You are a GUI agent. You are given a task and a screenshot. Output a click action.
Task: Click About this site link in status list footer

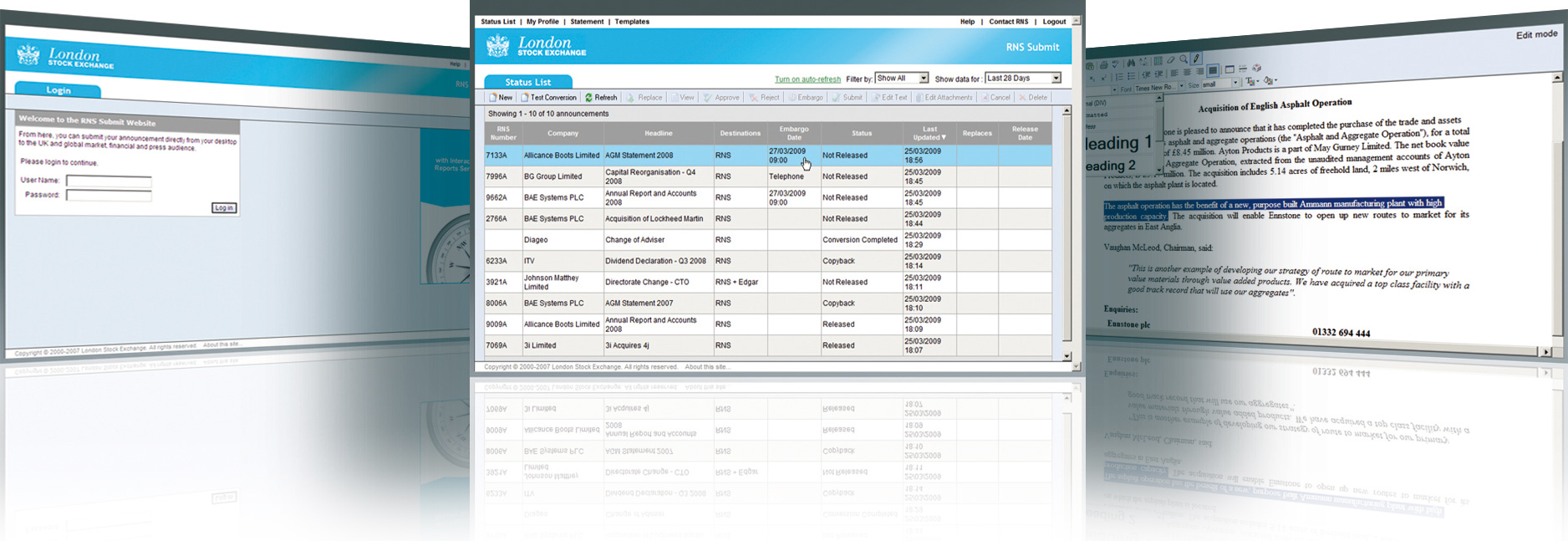point(707,367)
